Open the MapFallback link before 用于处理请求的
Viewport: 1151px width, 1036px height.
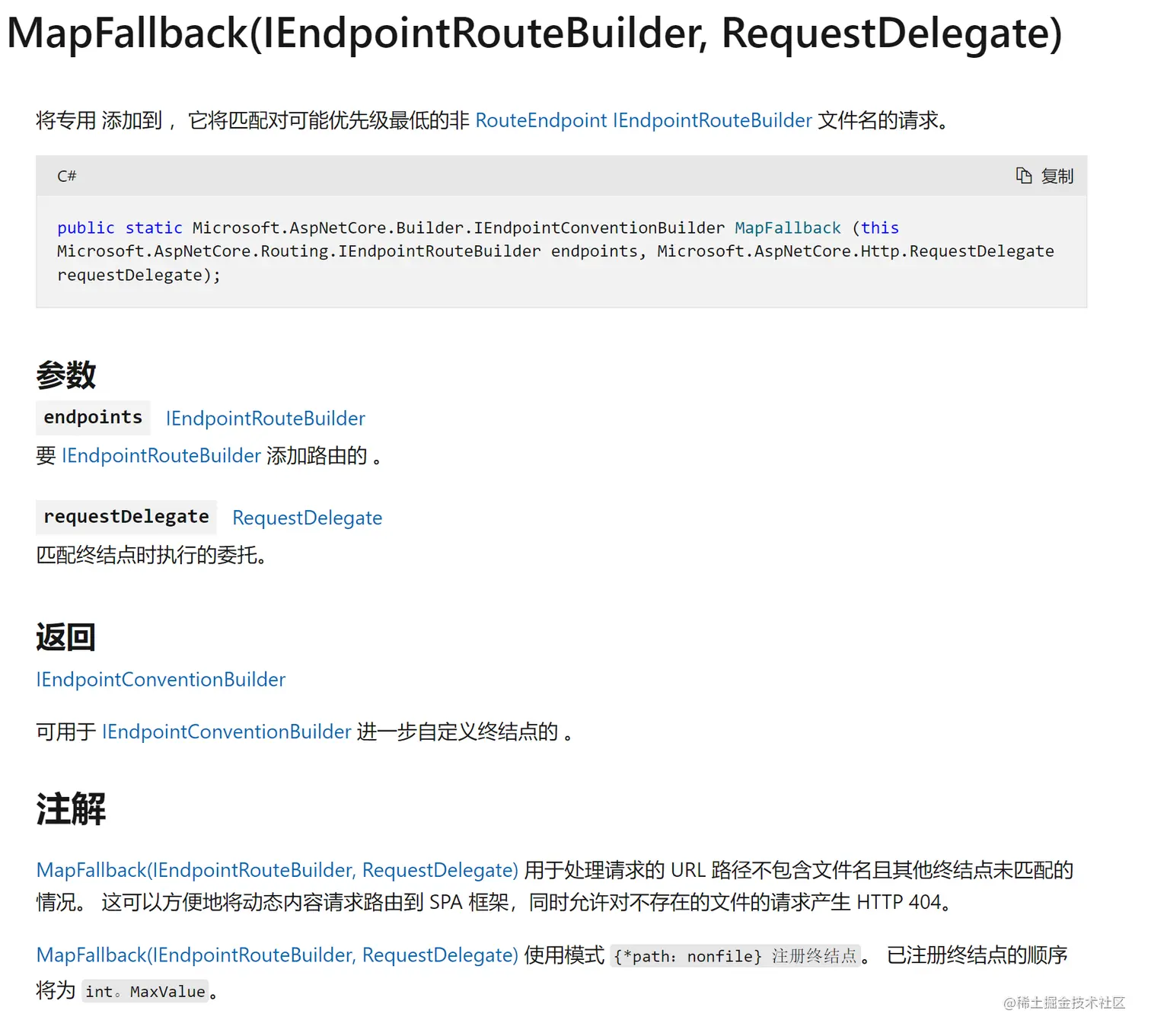[277, 870]
